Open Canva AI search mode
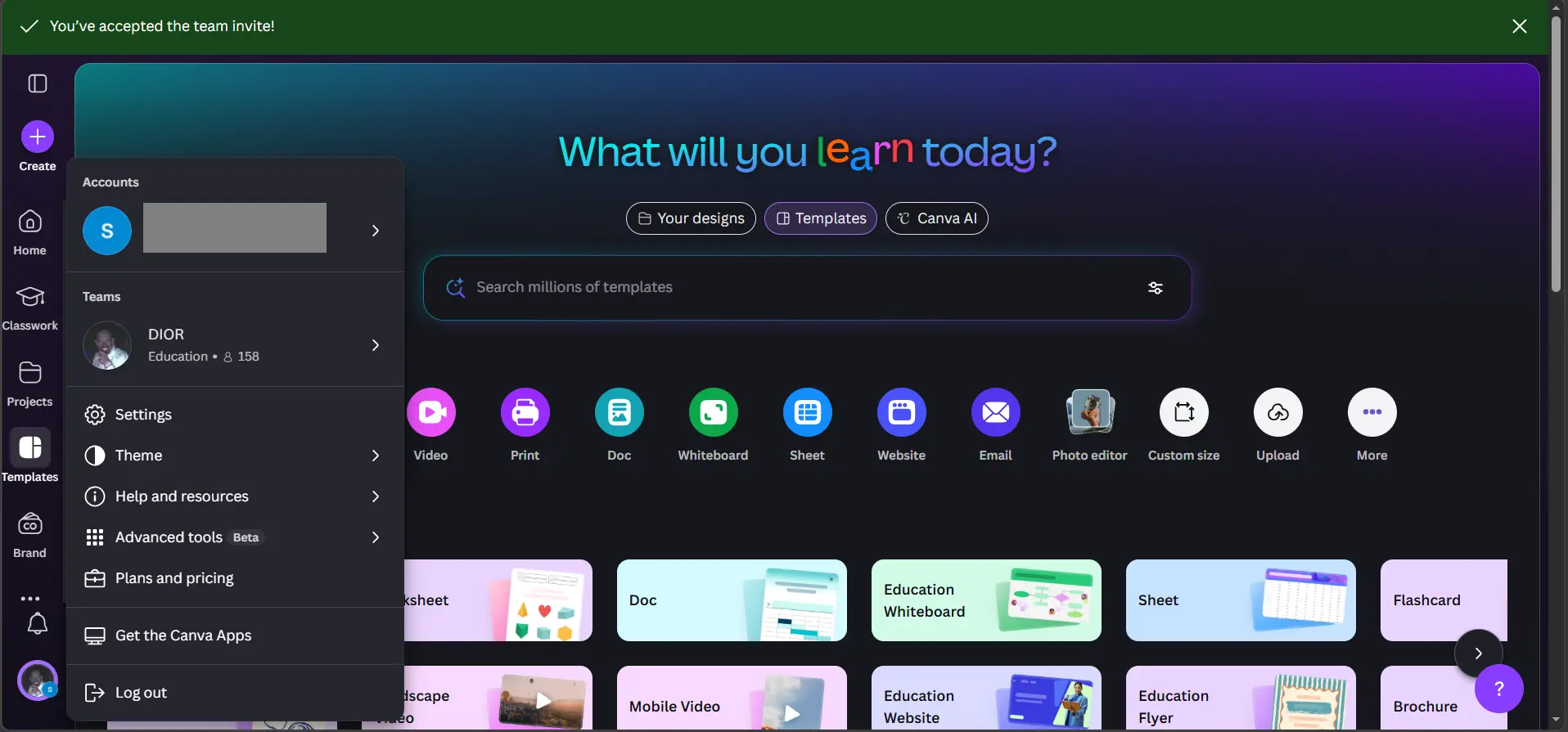1568x732 pixels. pos(937,218)
